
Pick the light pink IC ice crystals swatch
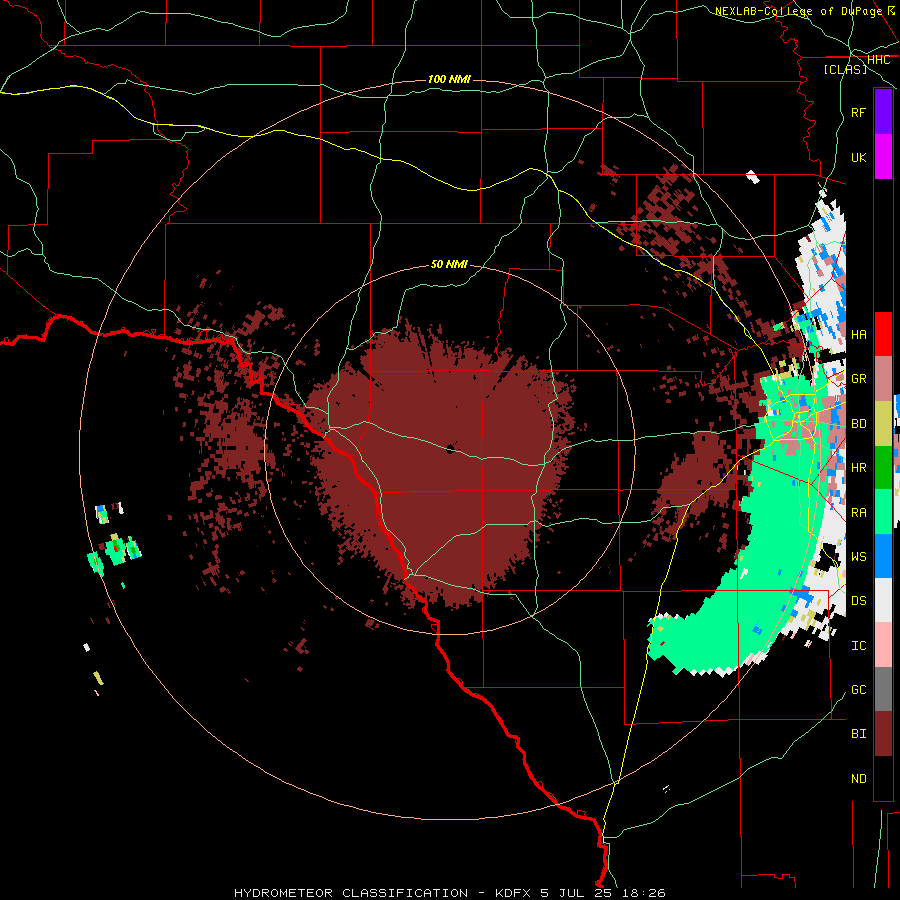(x=883, y=645)
